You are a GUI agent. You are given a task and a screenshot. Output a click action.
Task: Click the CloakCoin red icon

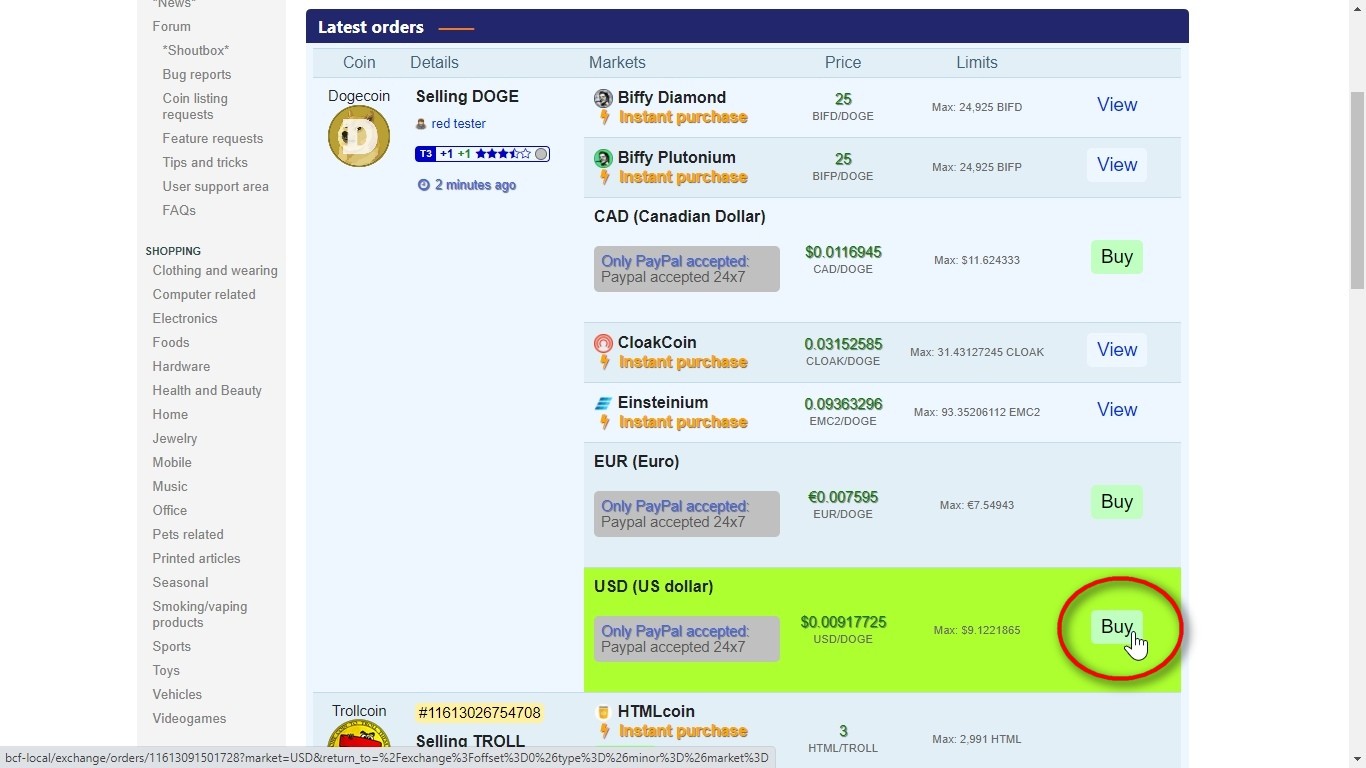603,343
